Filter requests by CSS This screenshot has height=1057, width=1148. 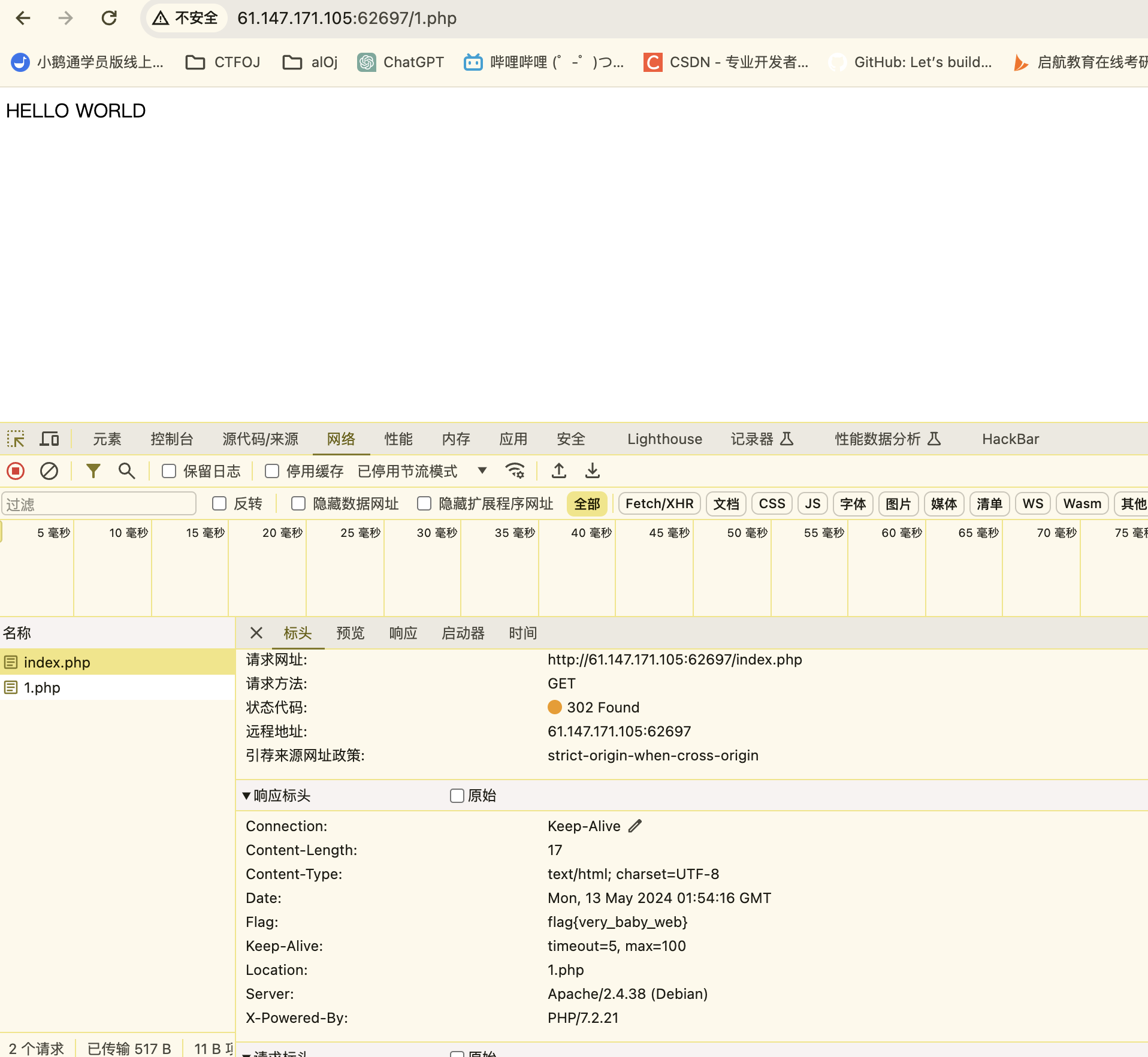(772, 503)
